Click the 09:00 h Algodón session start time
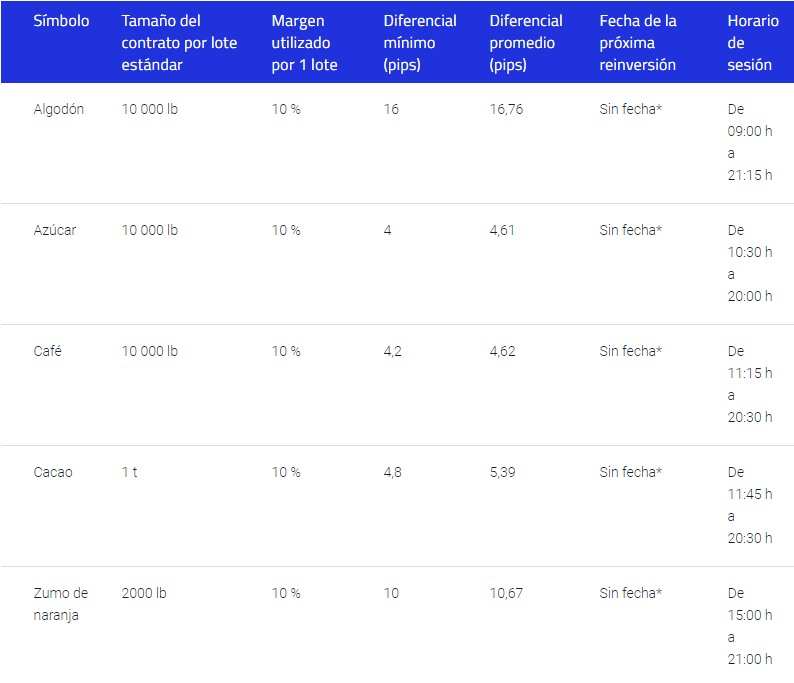 (749, 131)
